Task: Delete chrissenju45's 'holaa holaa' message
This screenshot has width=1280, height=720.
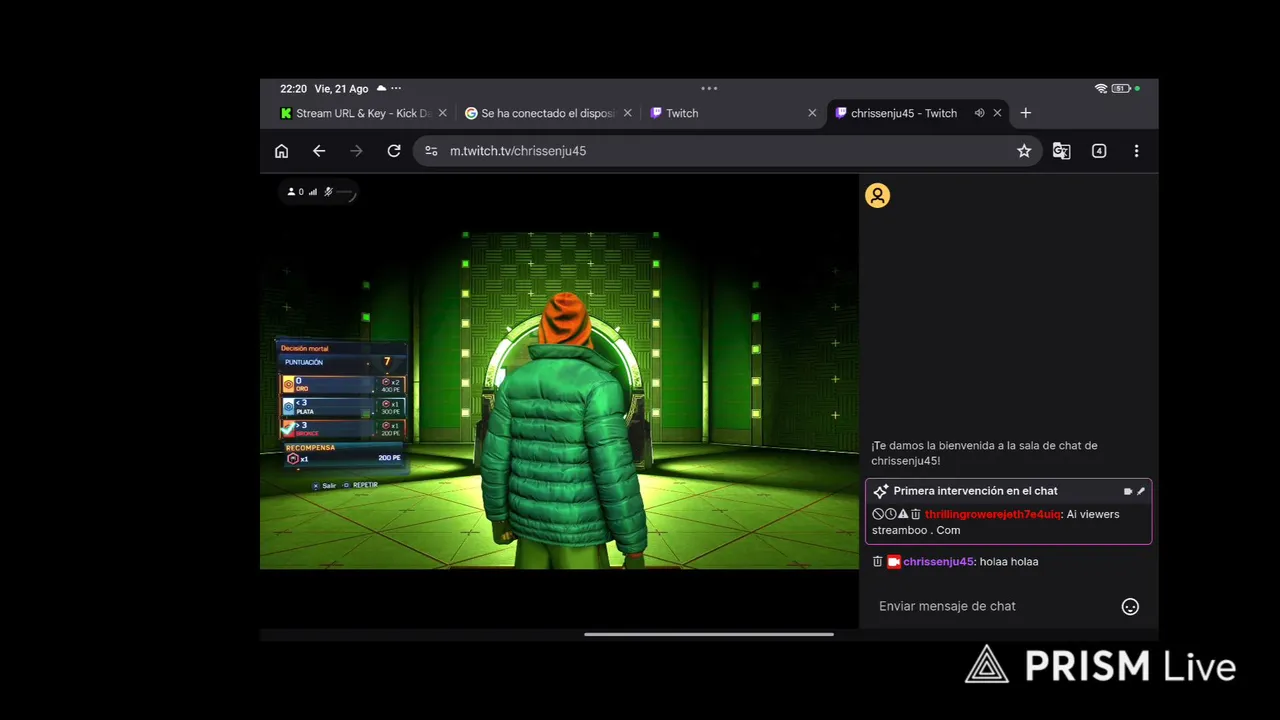Action: click(877, 562)
